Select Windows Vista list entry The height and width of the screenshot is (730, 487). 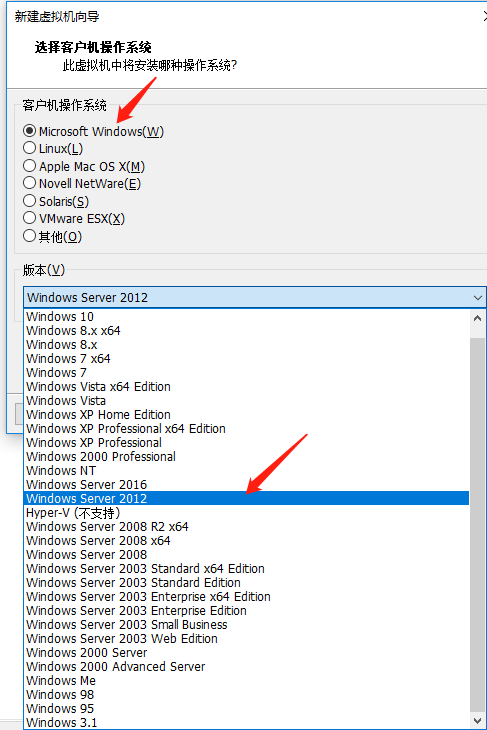coord(246,400)
